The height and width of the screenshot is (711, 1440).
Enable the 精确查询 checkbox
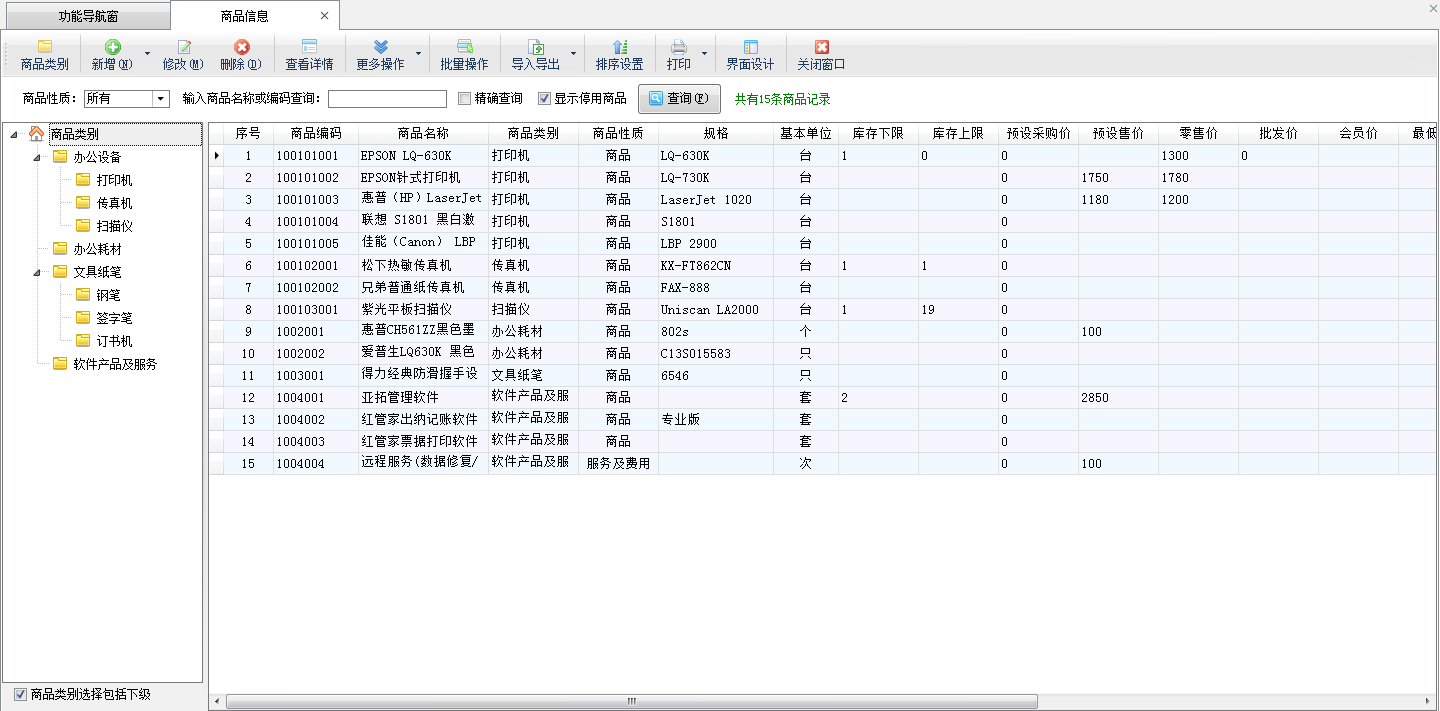point(464,99)
